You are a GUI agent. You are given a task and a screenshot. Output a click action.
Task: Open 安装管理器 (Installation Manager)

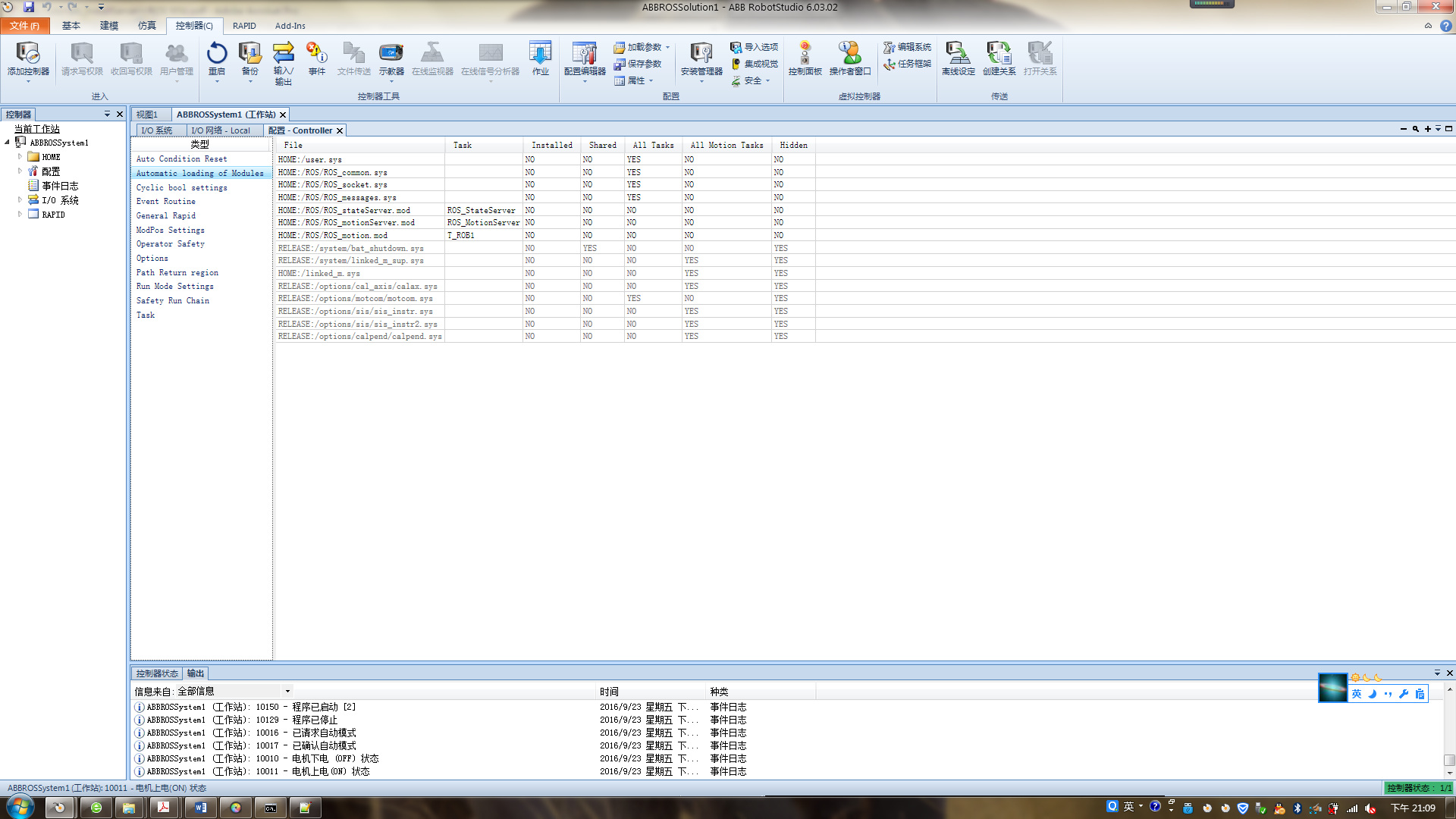(701, 59)
